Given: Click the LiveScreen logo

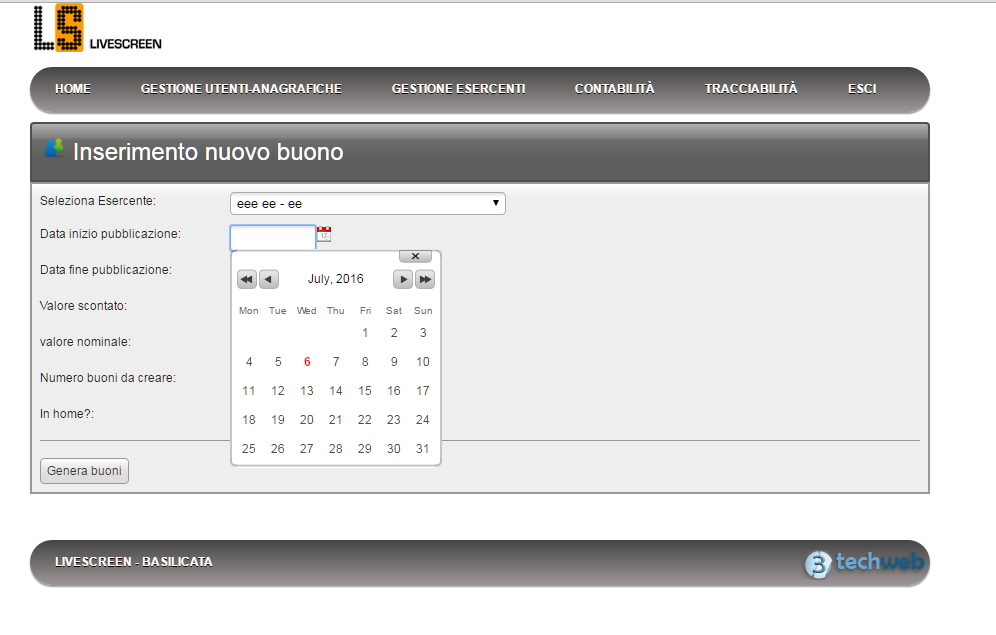Looking at the screenshot, I should point(97,28).
